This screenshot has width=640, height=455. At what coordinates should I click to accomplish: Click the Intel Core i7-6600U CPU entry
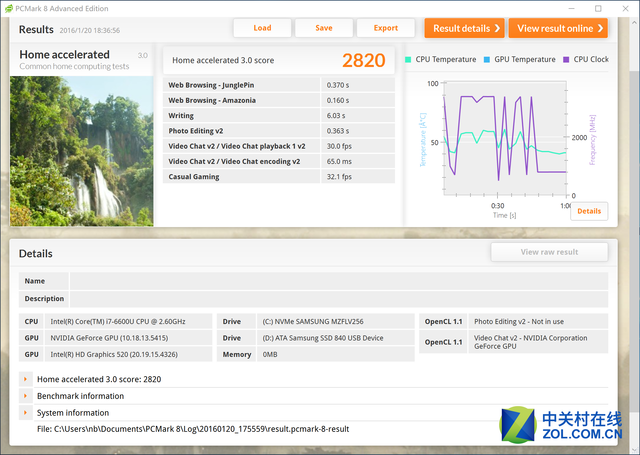(x=128, y=322)
